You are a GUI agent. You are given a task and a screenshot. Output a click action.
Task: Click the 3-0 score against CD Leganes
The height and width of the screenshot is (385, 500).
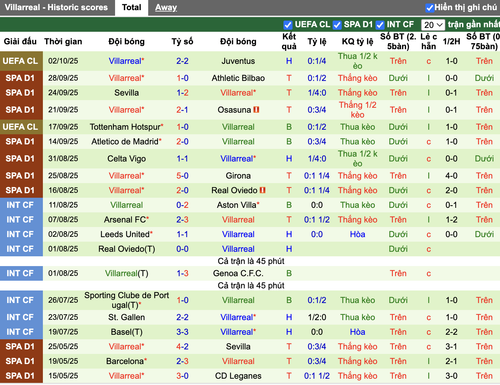pyautogui.click(x=182, y=376)
